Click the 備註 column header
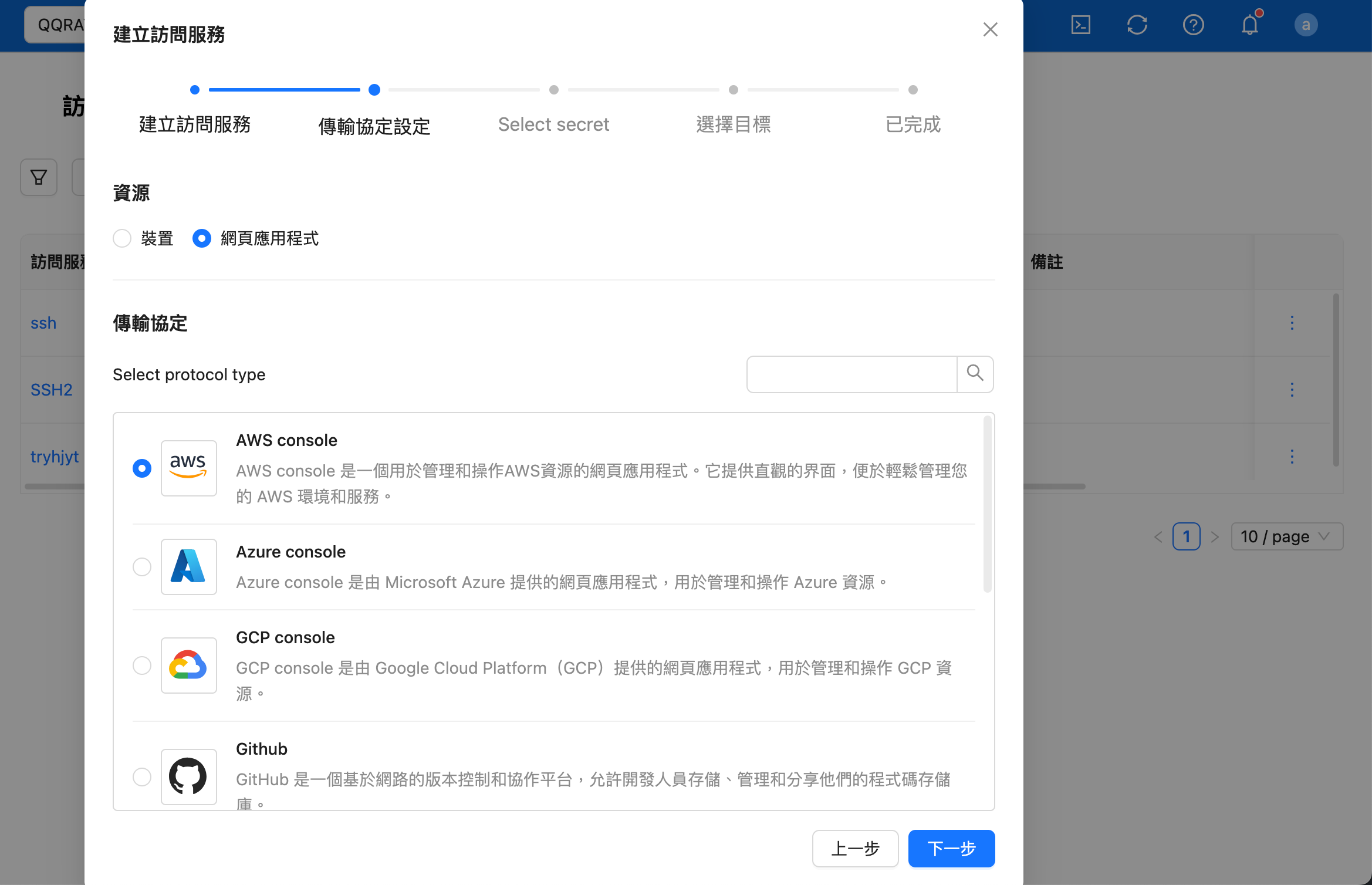1372x885 pixels. (x=1047, y=262)
